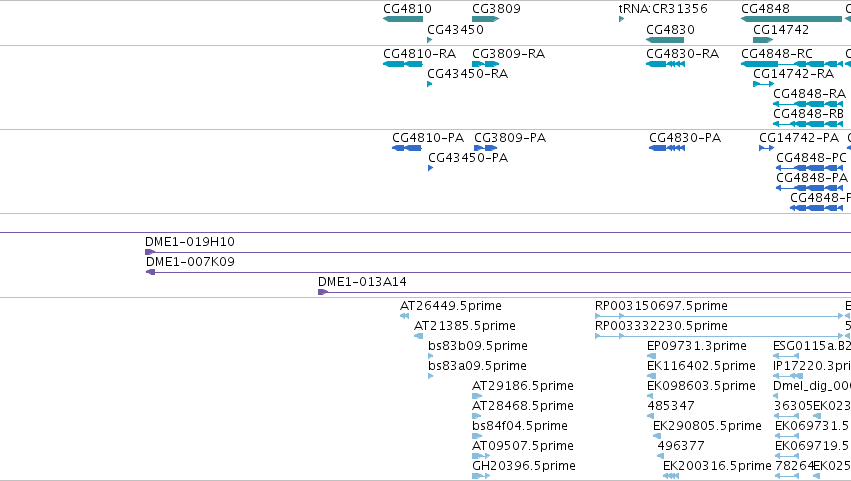Viewport: 851px width, 481px height.
Task: Select the RP003150697.5prime EST feature
Action: pos(719,316)
